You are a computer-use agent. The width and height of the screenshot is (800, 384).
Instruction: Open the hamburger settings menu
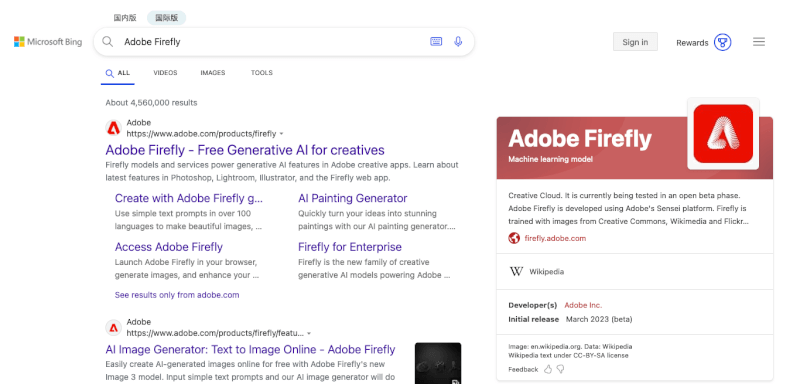759,42
